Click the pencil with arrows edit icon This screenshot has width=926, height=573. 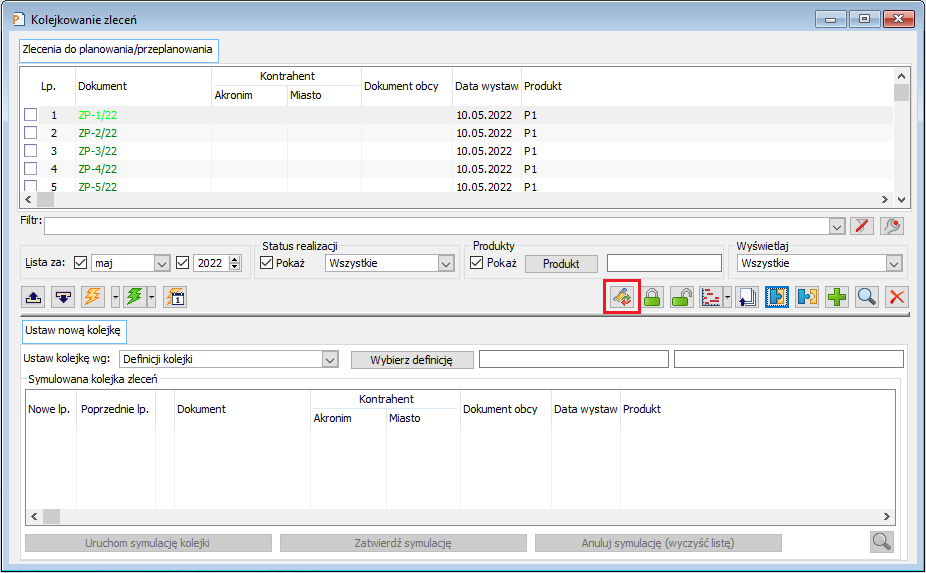pyautogui.click(x=622, y=297)
